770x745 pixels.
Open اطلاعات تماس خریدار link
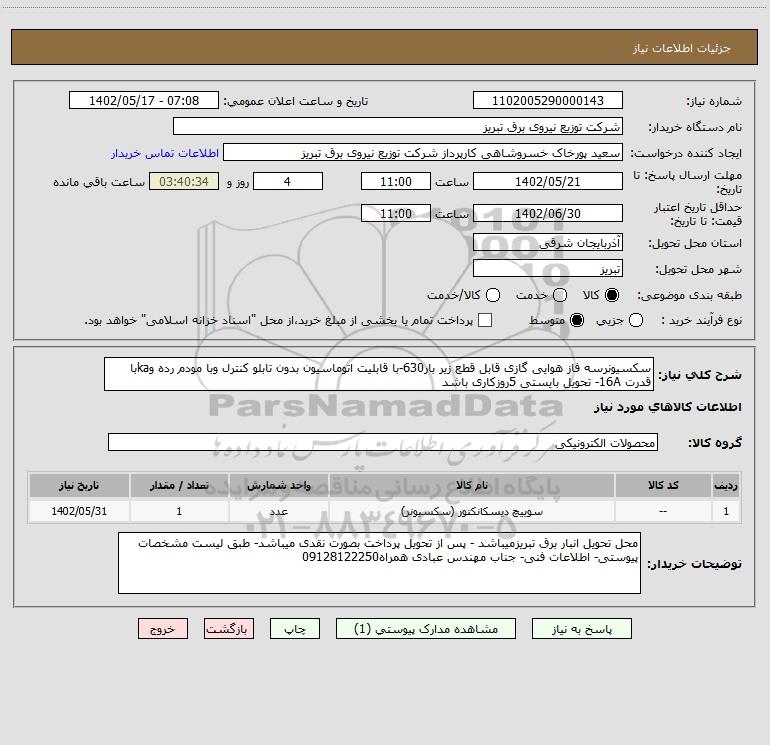[x=165, y=153]
